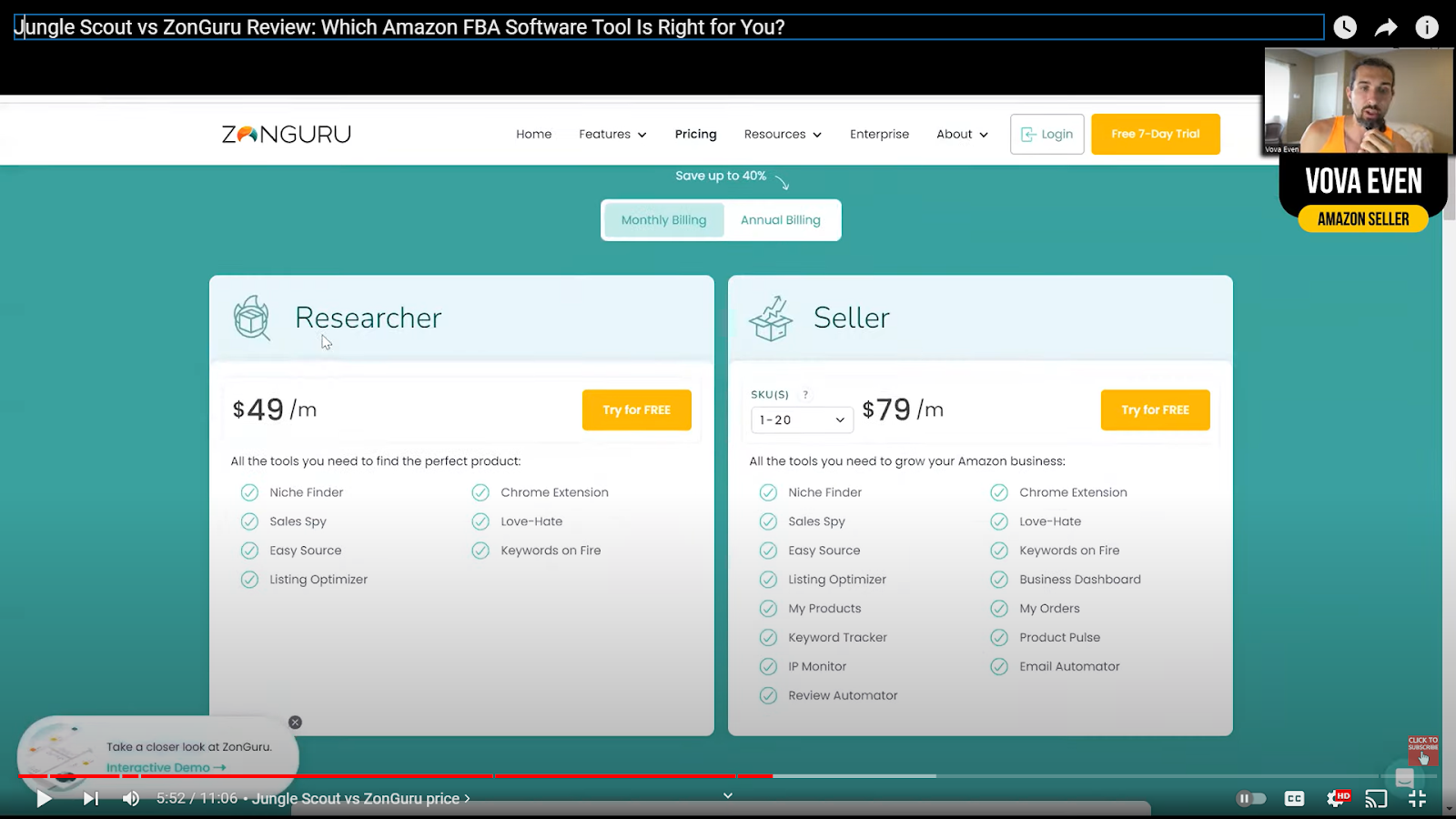The image size is (1456, 819).
Task: Toggle closed captions CC
Action: 1294,799
